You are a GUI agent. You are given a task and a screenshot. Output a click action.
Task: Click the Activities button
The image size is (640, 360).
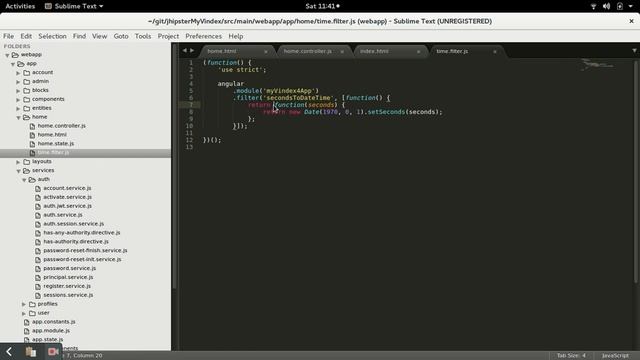[x=20, y=6]
